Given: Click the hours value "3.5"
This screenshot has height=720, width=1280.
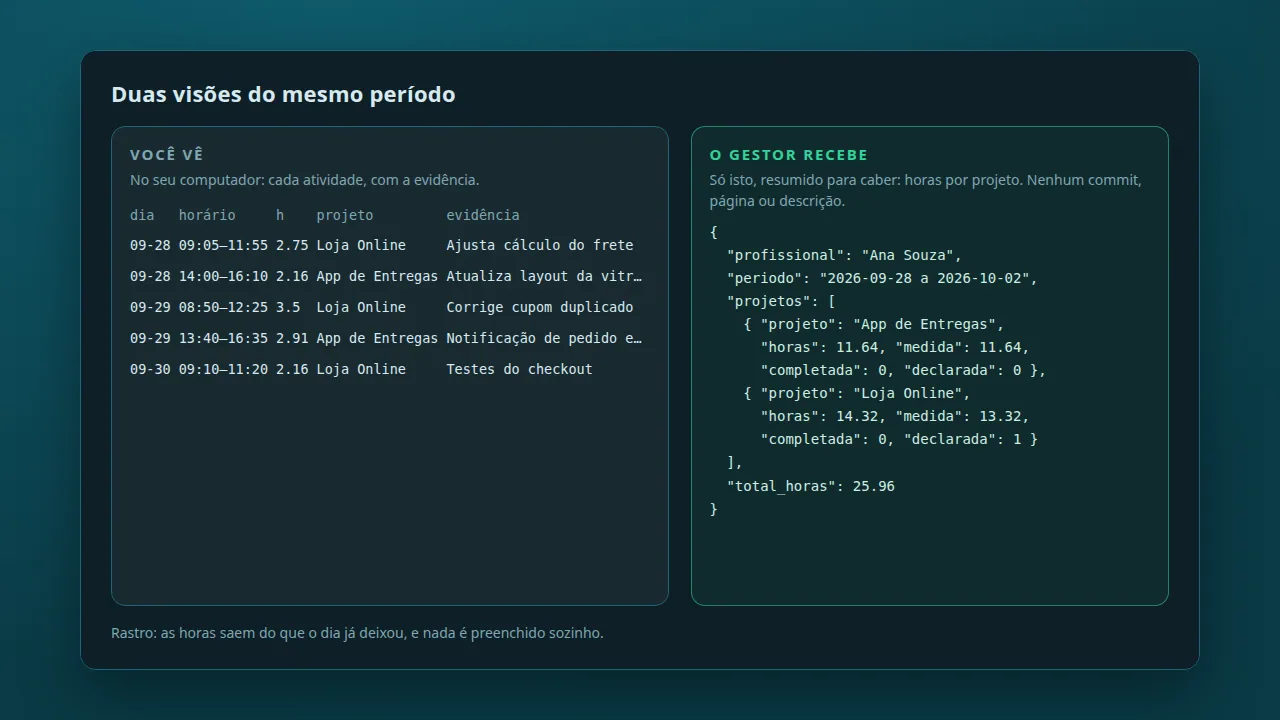Looking at the screenshot, I should click(x=288, y=307).
